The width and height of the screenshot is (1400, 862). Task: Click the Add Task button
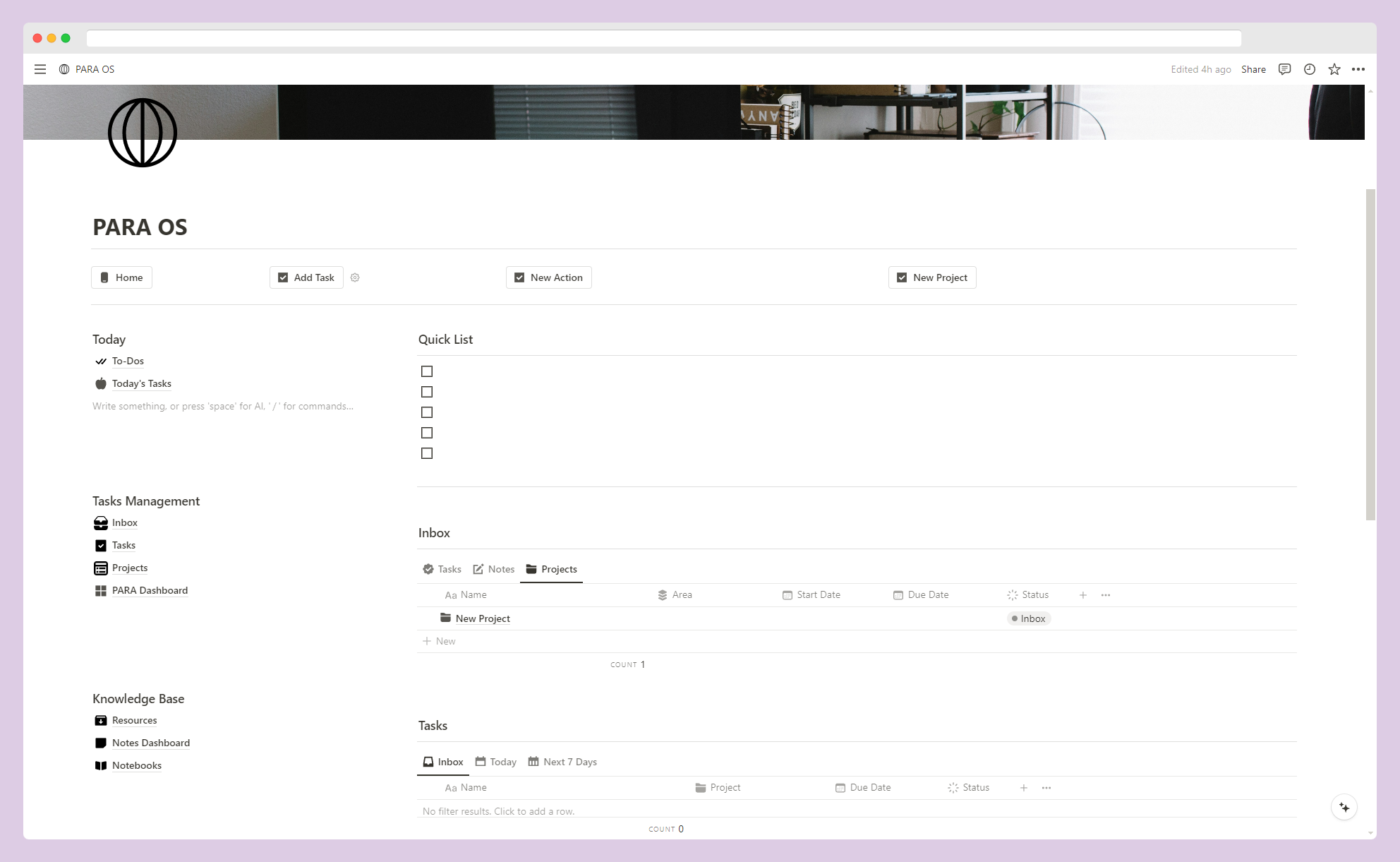pyautogui.click(x=306, y=277)
